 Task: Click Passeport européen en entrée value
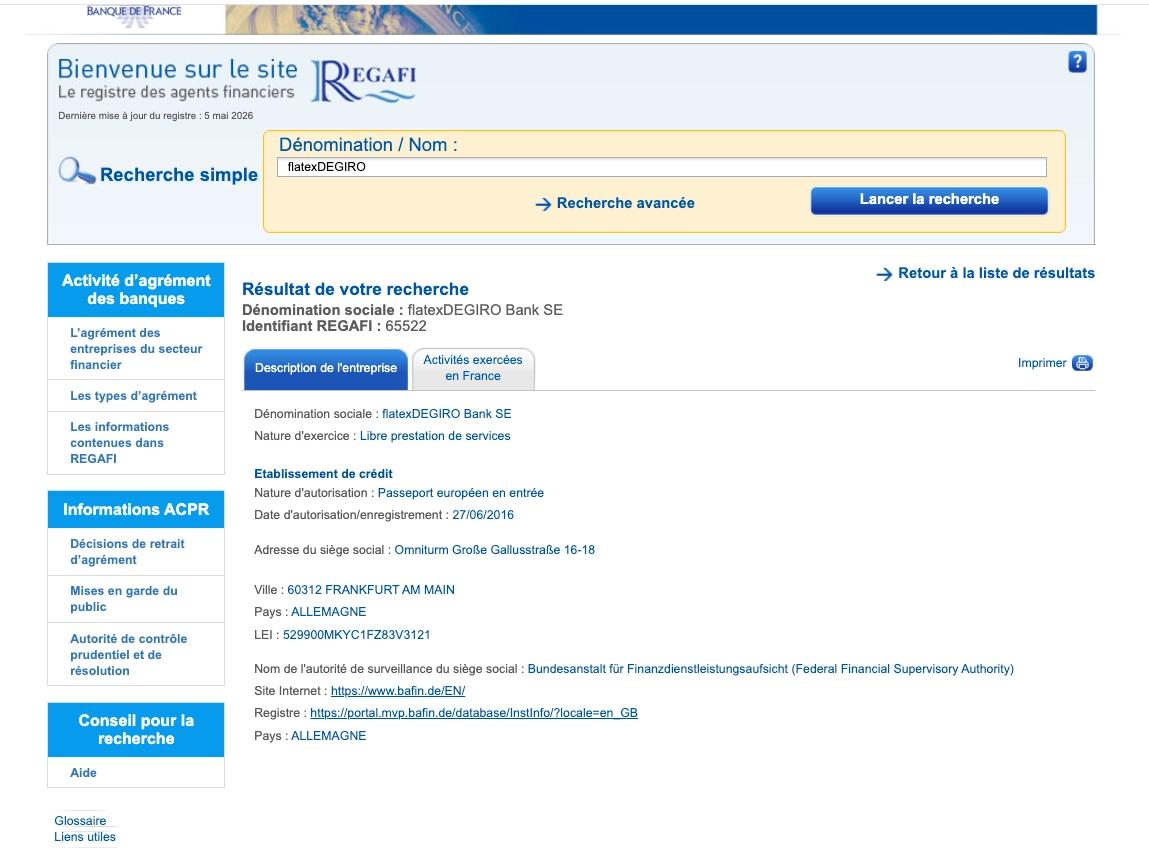tap(460, 493)
